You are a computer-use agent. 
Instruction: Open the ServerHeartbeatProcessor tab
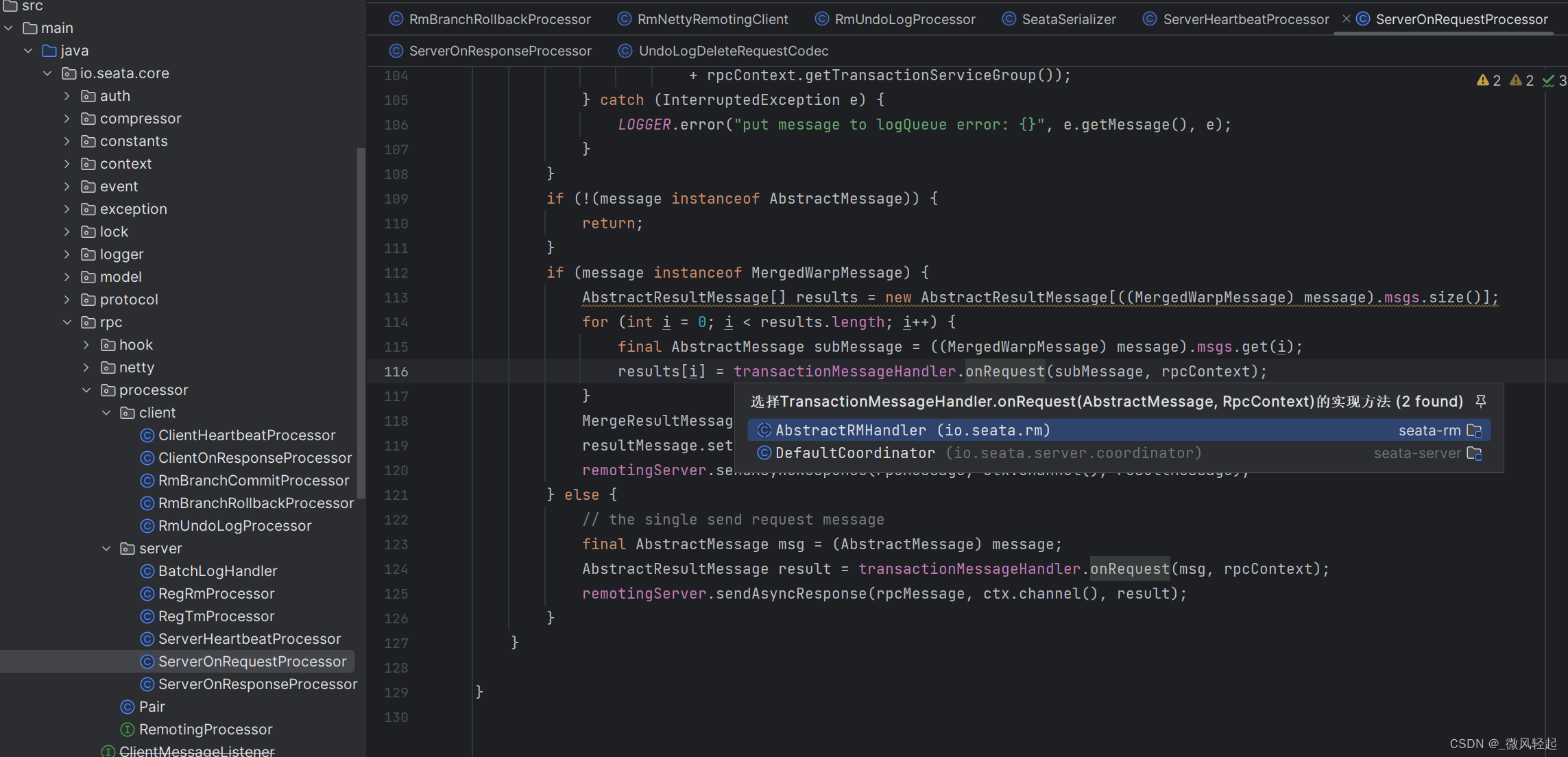[x=1236, y=19]
